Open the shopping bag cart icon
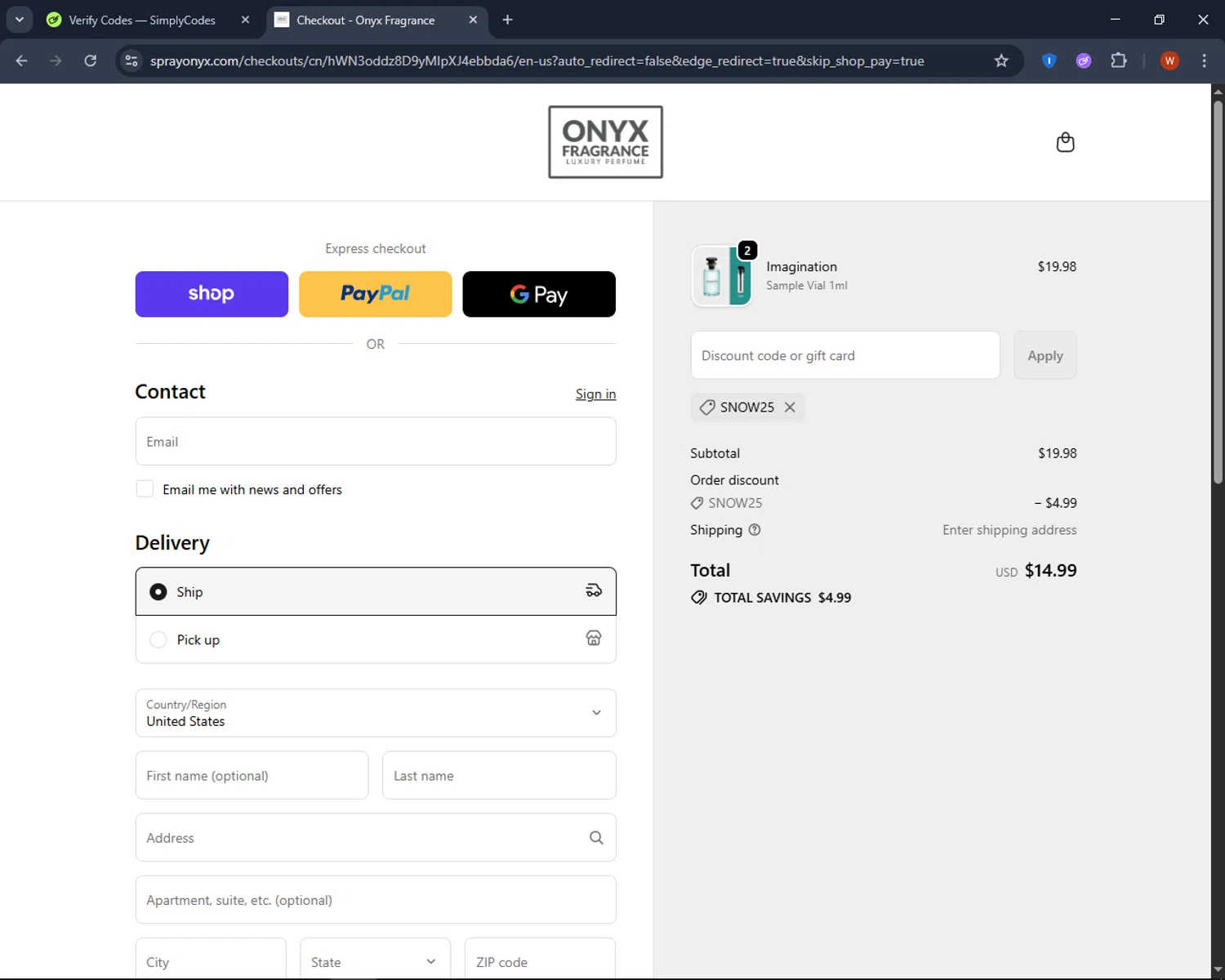Viewport: 1225px width, 980px height. pyautogui.click(x=1065, y=143)
